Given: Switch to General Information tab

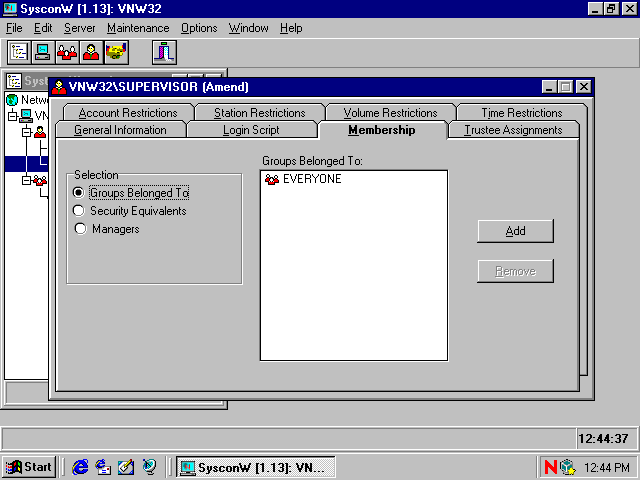Looking at the screenshot, I should [120, 130].
